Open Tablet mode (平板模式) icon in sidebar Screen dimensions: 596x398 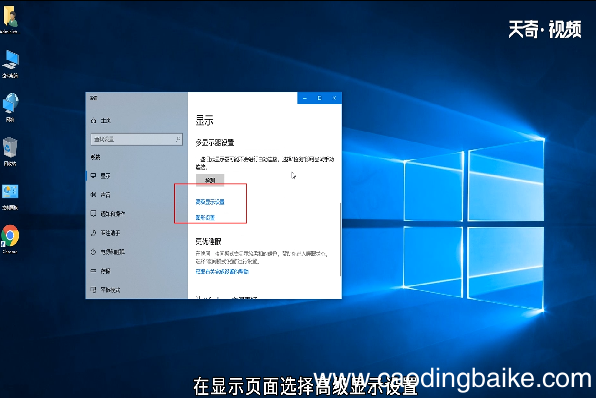(x=94, y=290)
